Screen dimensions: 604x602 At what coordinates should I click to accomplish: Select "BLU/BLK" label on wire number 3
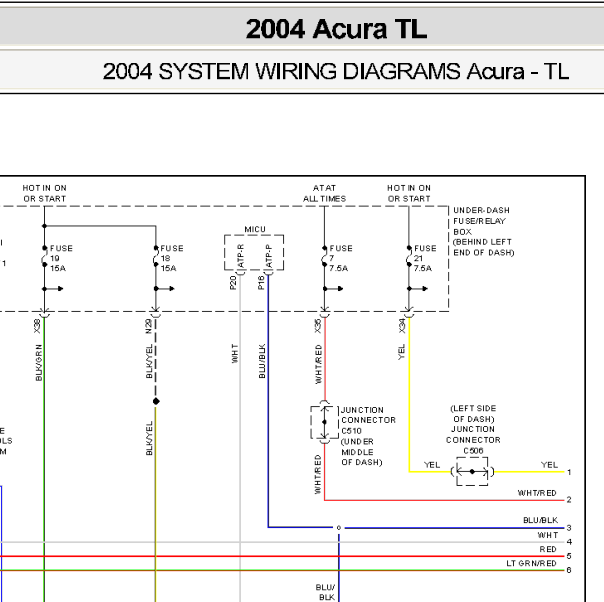[x=540, y=520]
